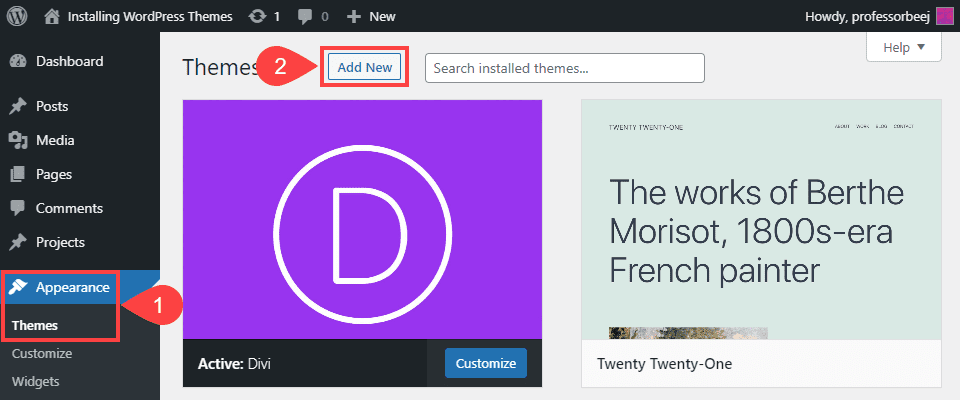Click the updates circular arrows icon
The width and height of the screenshot is (960, 400).
[x=258, y=16]
